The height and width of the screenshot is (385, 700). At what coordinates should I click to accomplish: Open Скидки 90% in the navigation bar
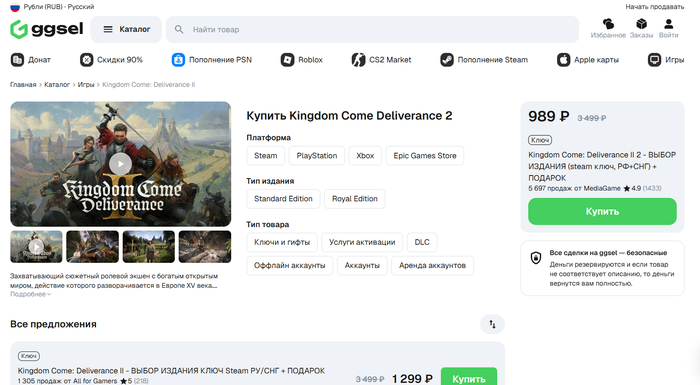[x=112, y=59]
